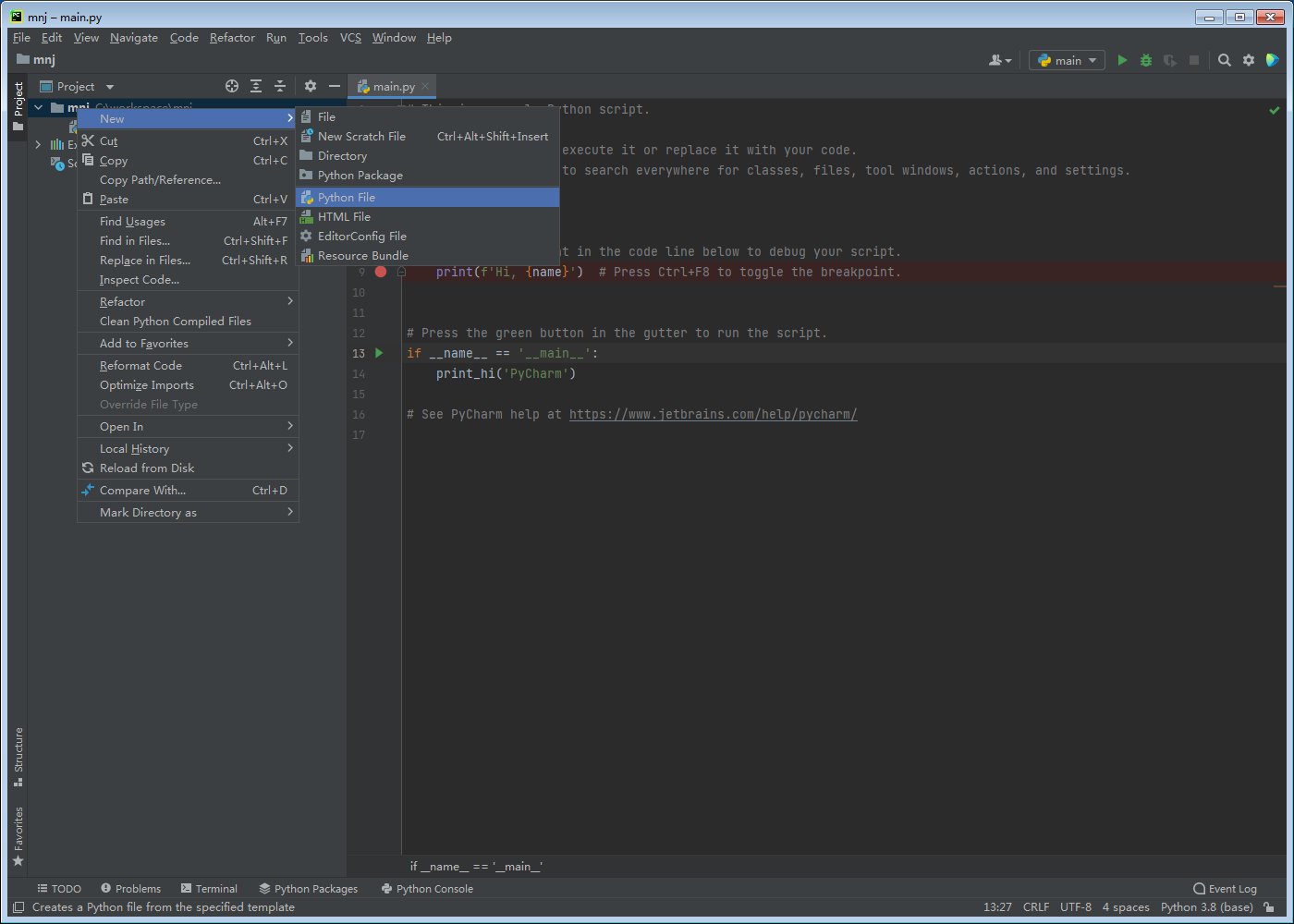
Task: Click the Python 3.8 (base) interpreter status
Action: click(1207, 907)
